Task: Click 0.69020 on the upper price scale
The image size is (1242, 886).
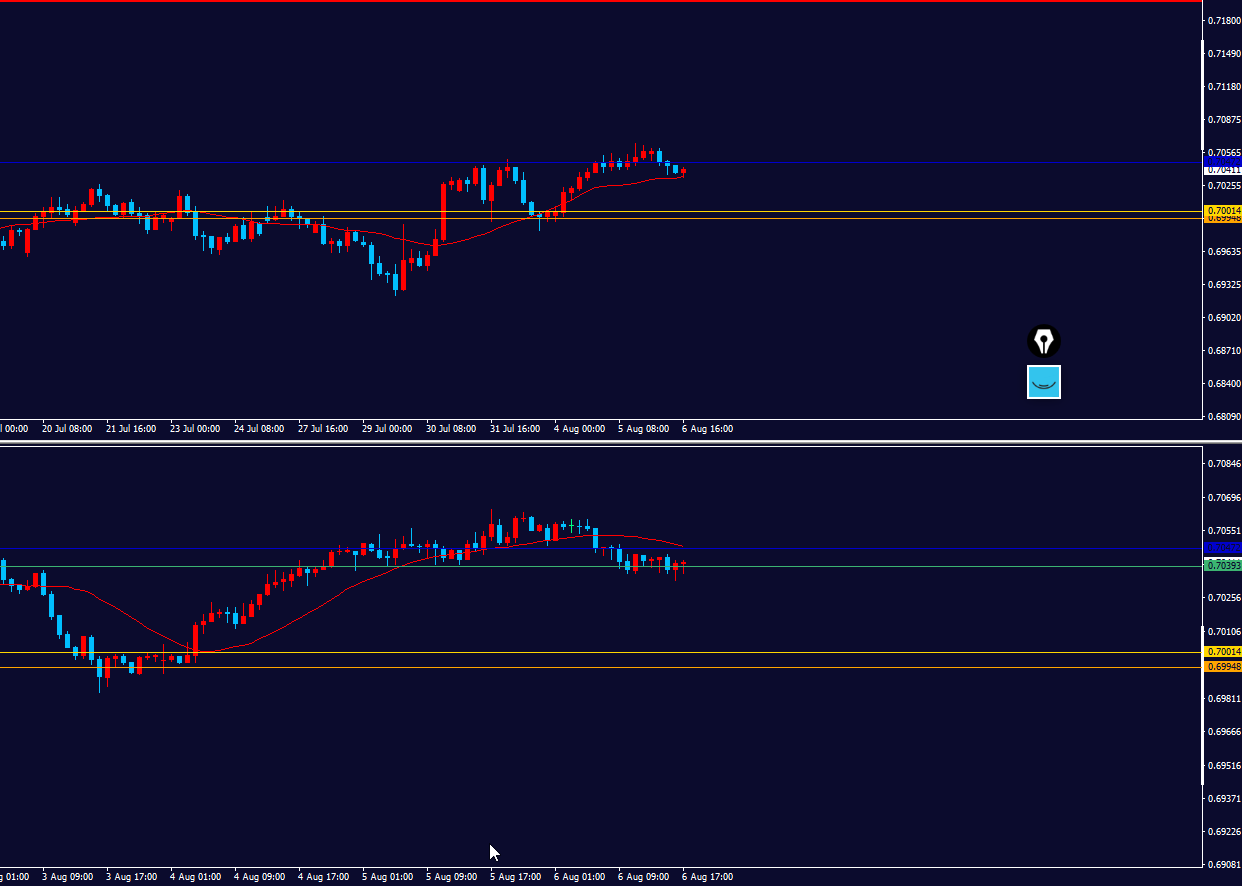Action: [x=1224, y=317]
